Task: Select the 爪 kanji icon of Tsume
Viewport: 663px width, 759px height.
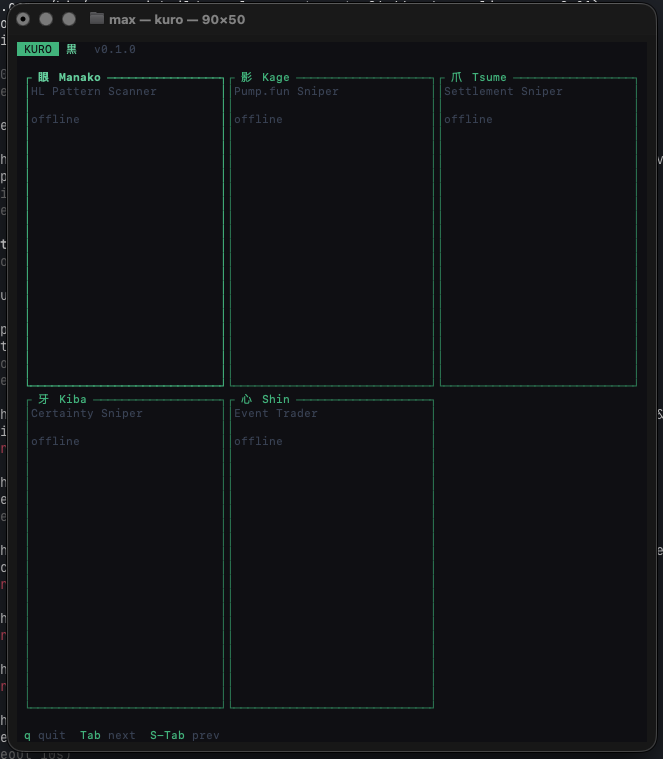Action: (x=456, y=77)
